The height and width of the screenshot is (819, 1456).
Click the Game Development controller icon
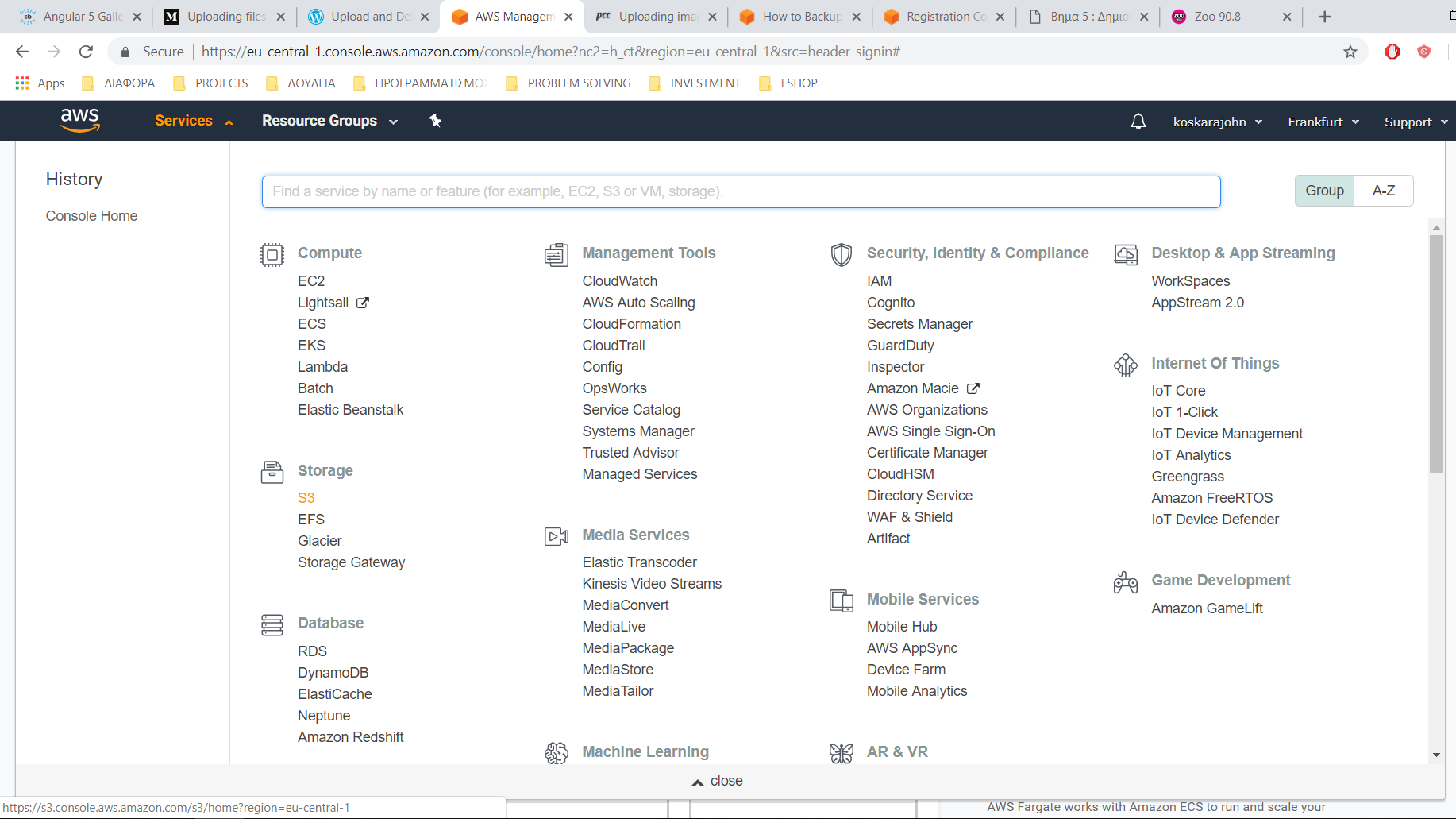(x=1126, y=582)
